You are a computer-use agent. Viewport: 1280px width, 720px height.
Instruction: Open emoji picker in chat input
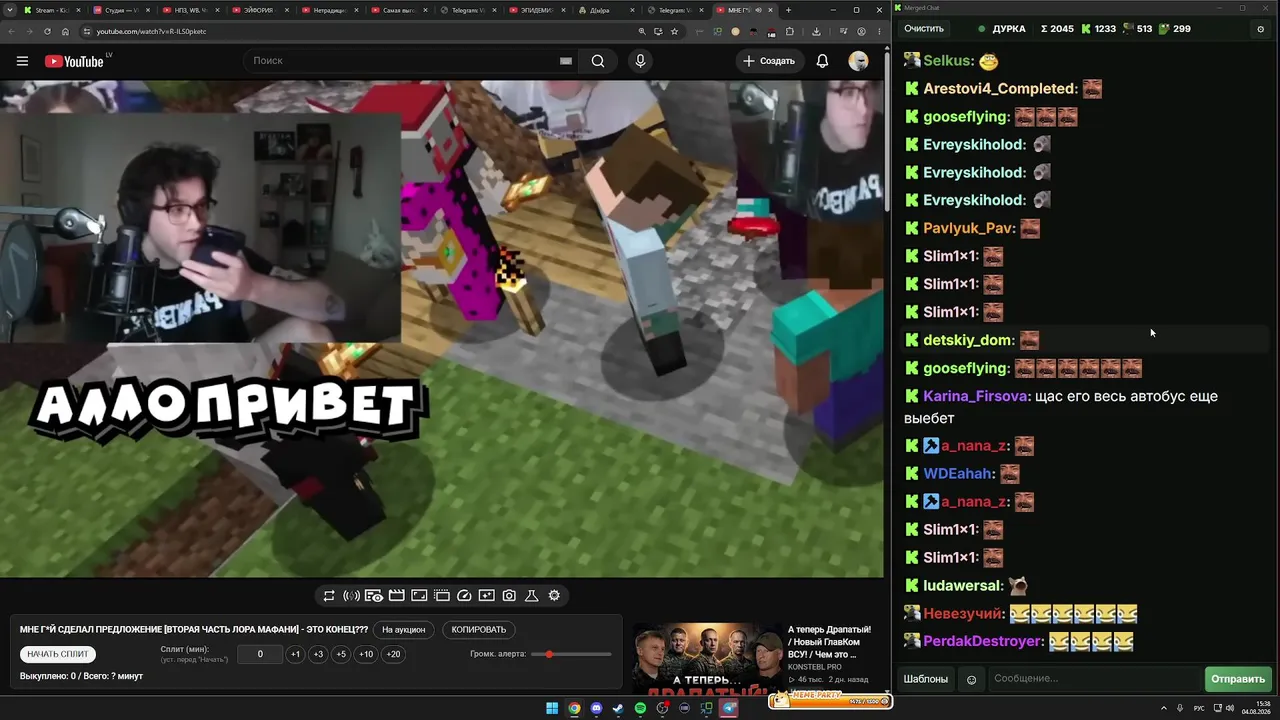tap(971, 679)
